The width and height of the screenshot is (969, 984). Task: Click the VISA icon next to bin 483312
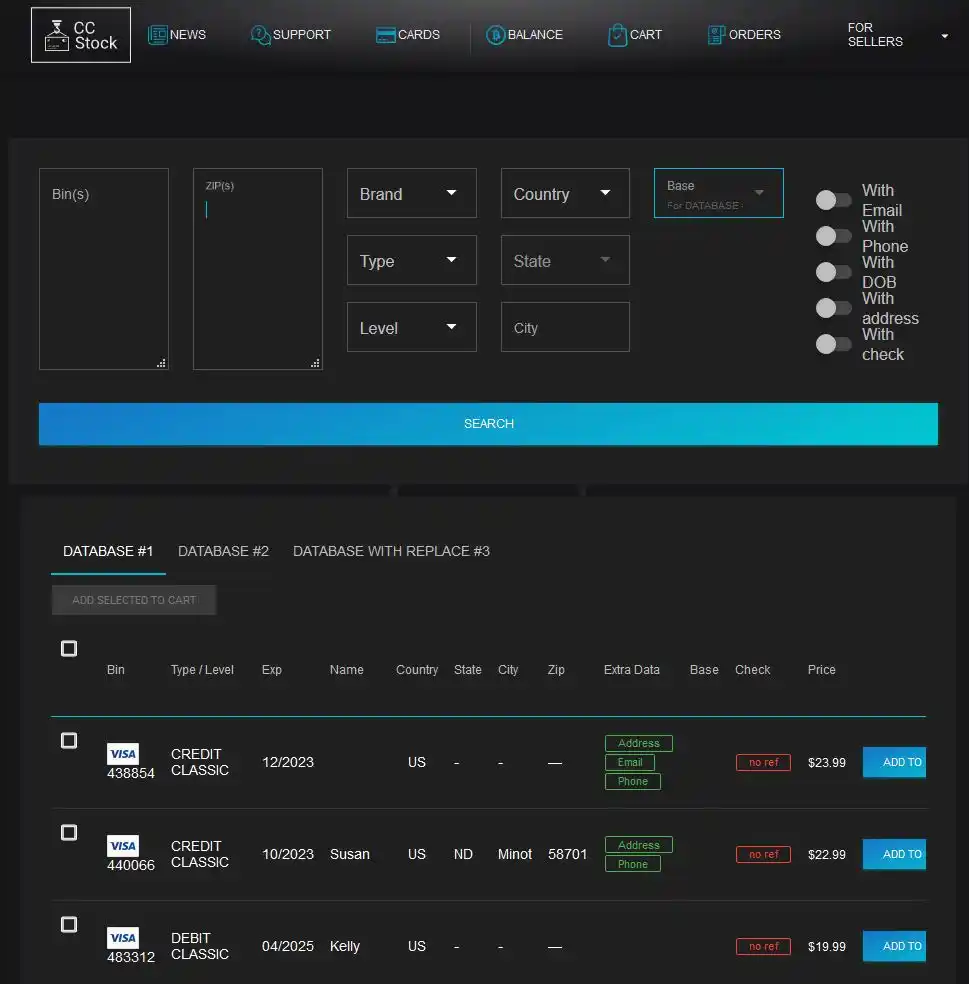point(123,938)
